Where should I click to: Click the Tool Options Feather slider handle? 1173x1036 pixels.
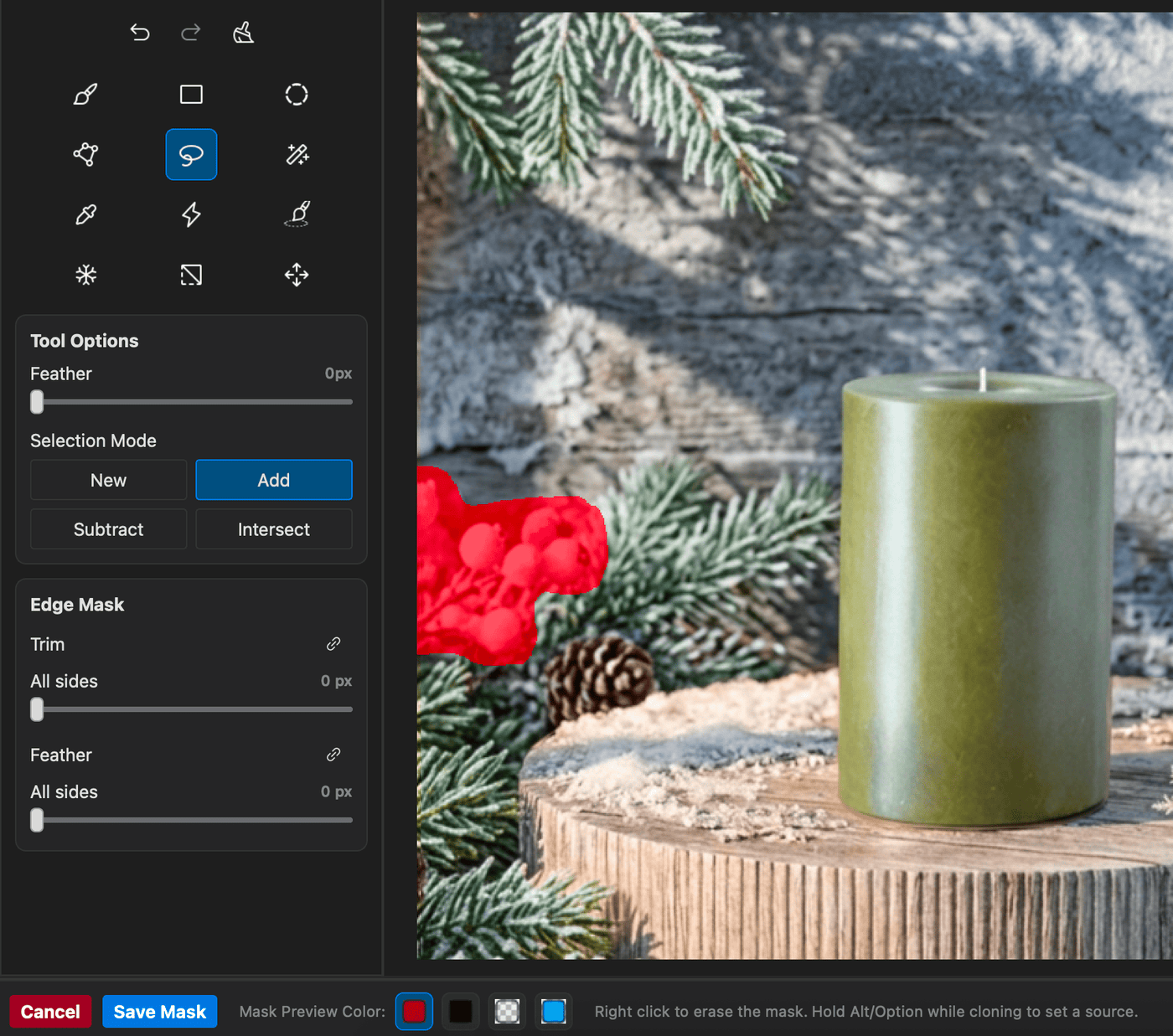click(x=37, y=402)
